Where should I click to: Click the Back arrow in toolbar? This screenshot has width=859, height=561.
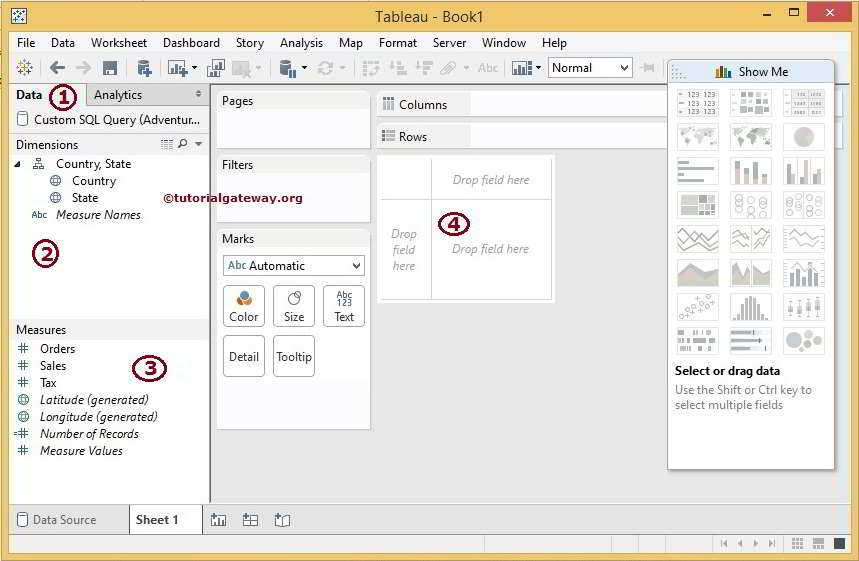[57, 68]
